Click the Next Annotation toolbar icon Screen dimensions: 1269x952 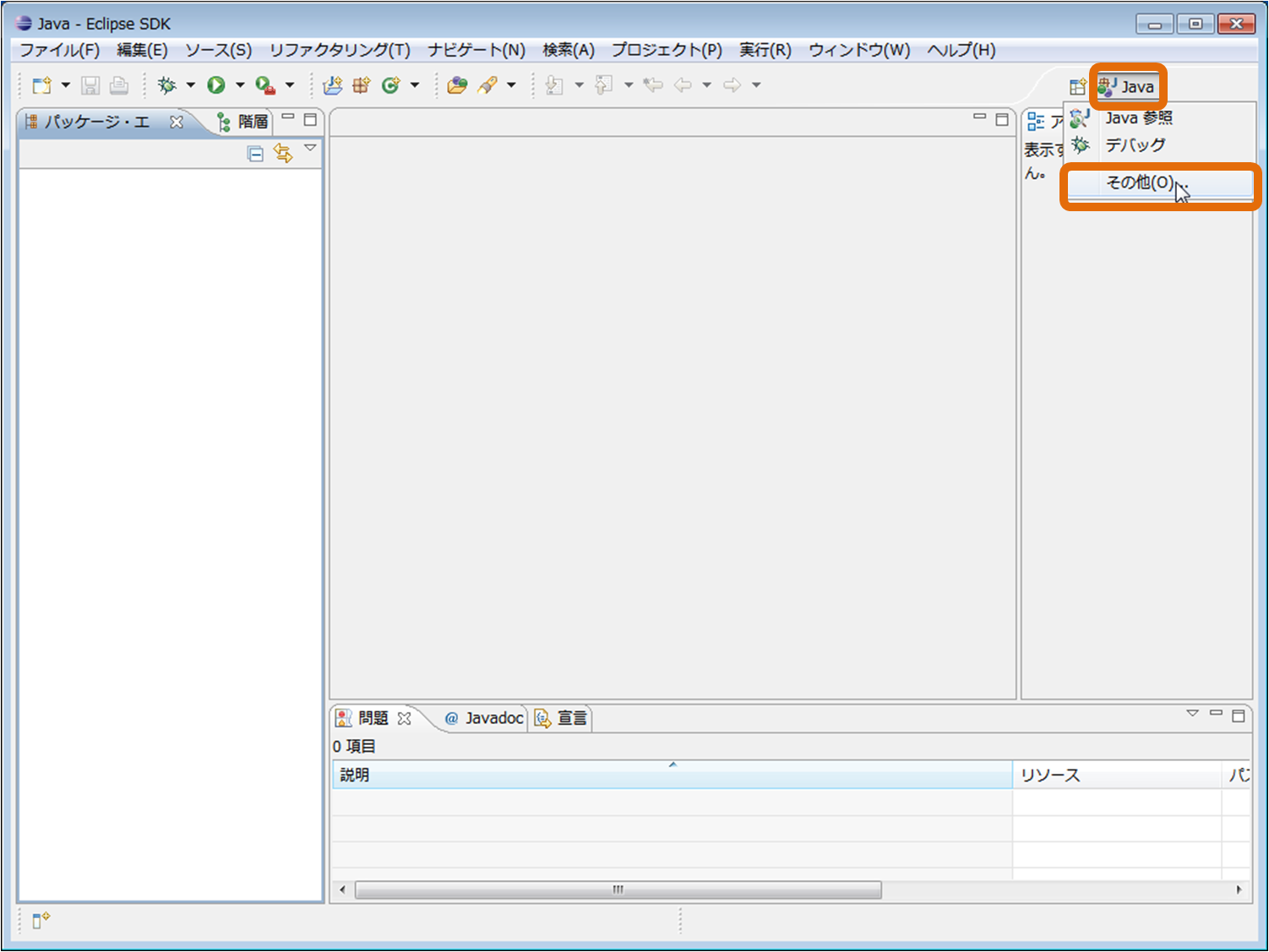554,85
